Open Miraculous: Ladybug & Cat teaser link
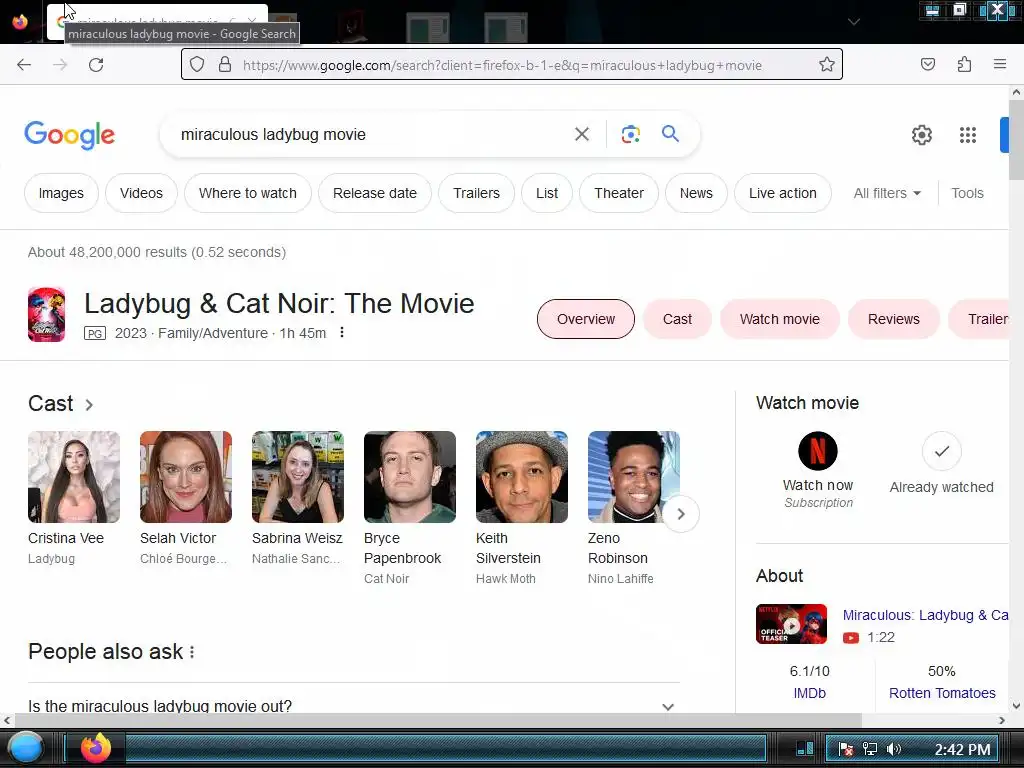This screenshot has height=768, width=1024. 925,615
